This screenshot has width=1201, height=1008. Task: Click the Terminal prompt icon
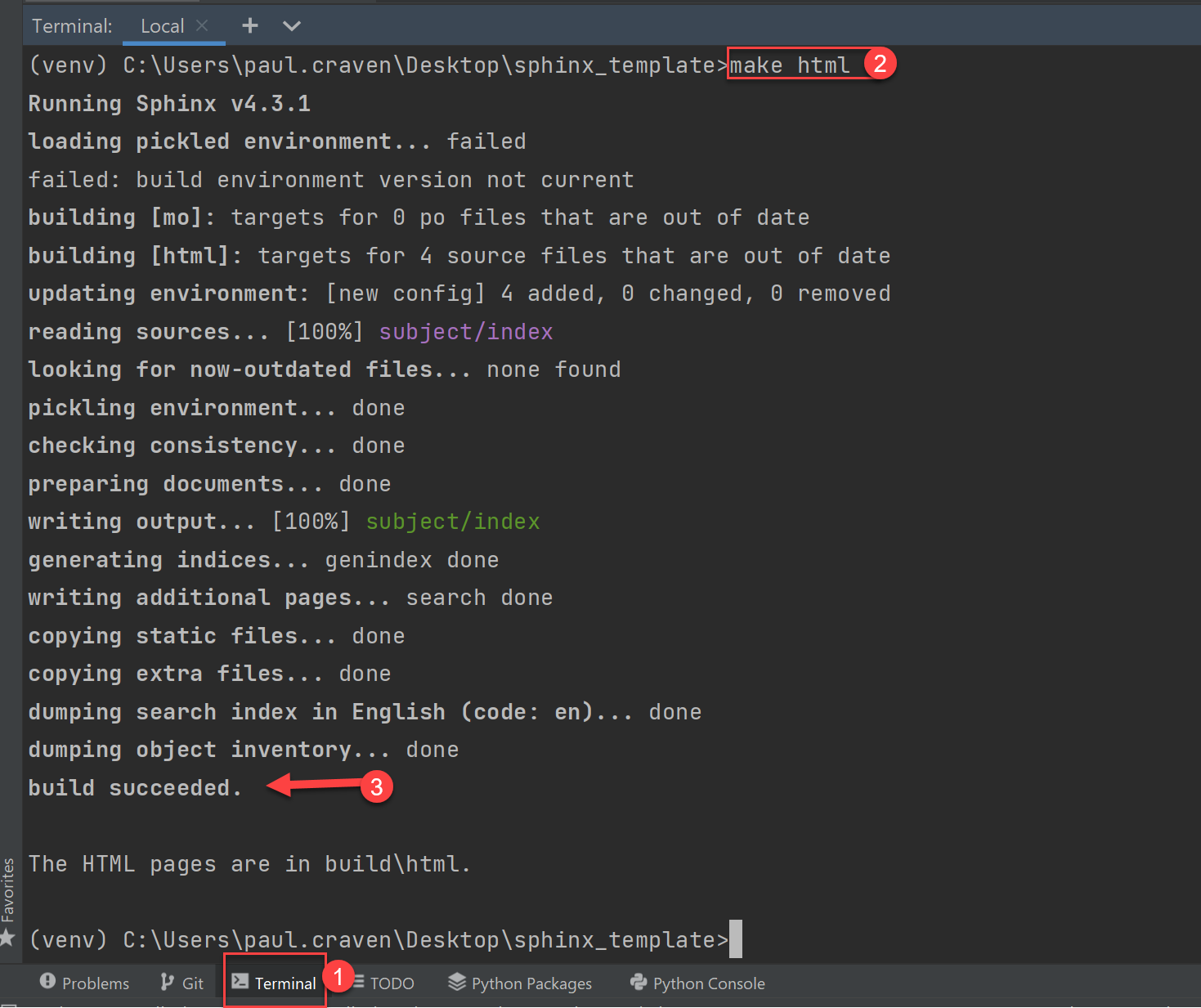tap(240, 981)
